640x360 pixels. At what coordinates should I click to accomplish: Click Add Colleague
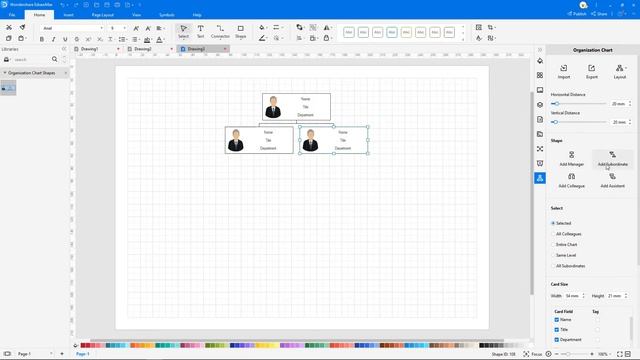(571, 180)
